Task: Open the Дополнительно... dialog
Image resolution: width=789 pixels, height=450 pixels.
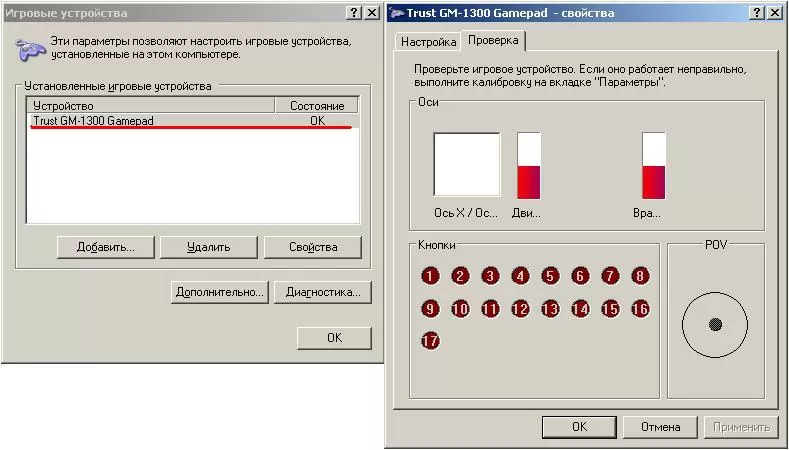Action: (x=219, y=292)
